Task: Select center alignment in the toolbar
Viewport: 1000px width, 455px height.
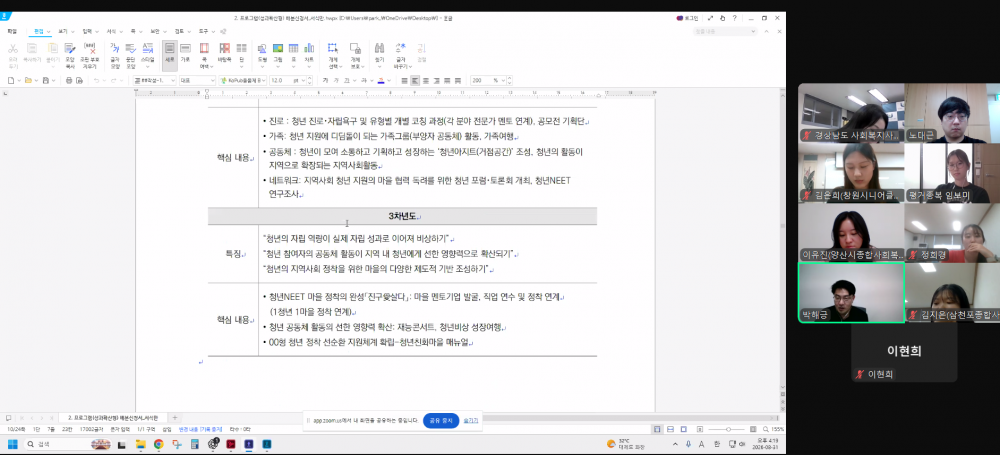Action: [426, 80]
